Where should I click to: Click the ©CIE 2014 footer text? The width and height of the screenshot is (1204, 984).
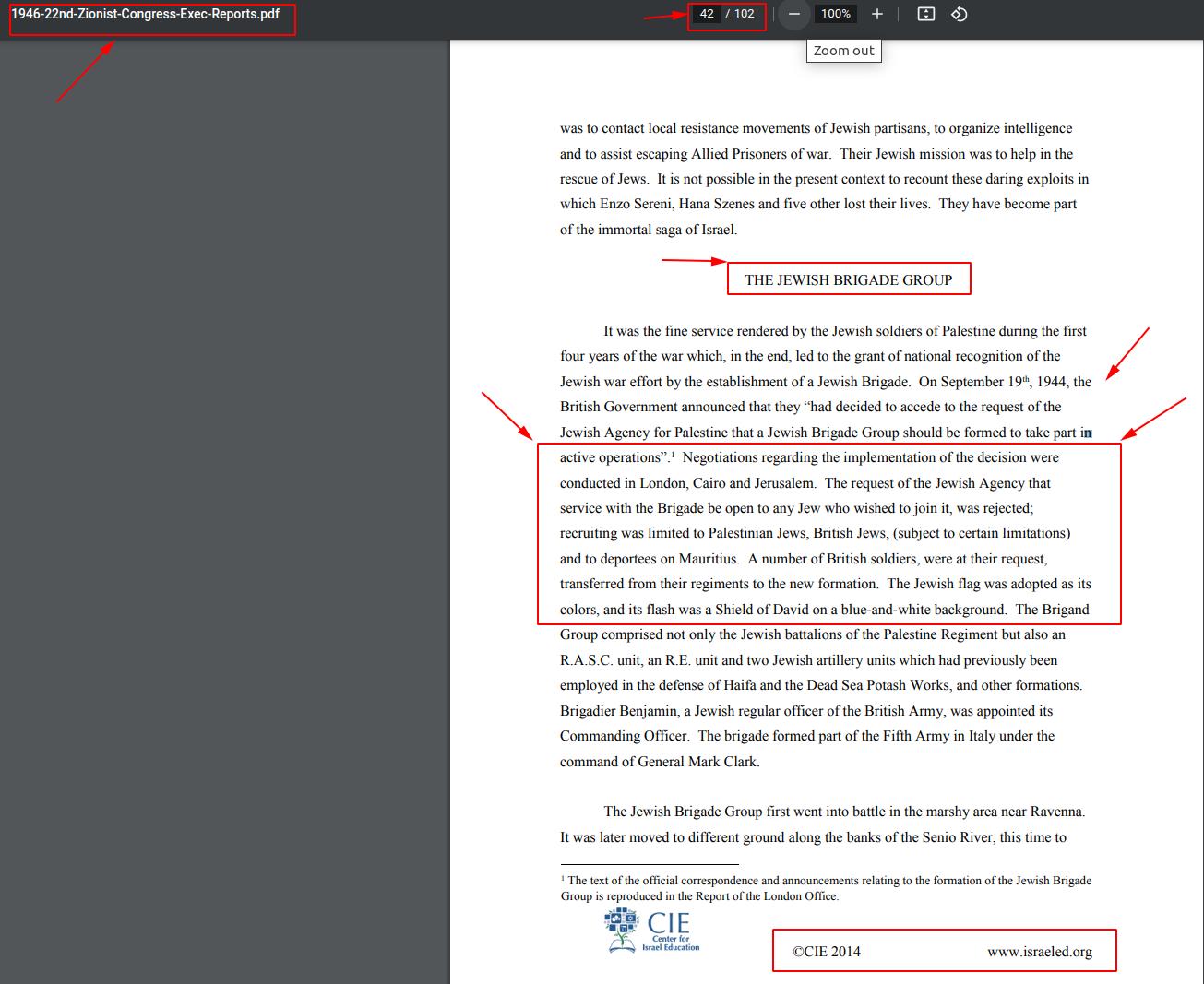[x=827, y=952]
